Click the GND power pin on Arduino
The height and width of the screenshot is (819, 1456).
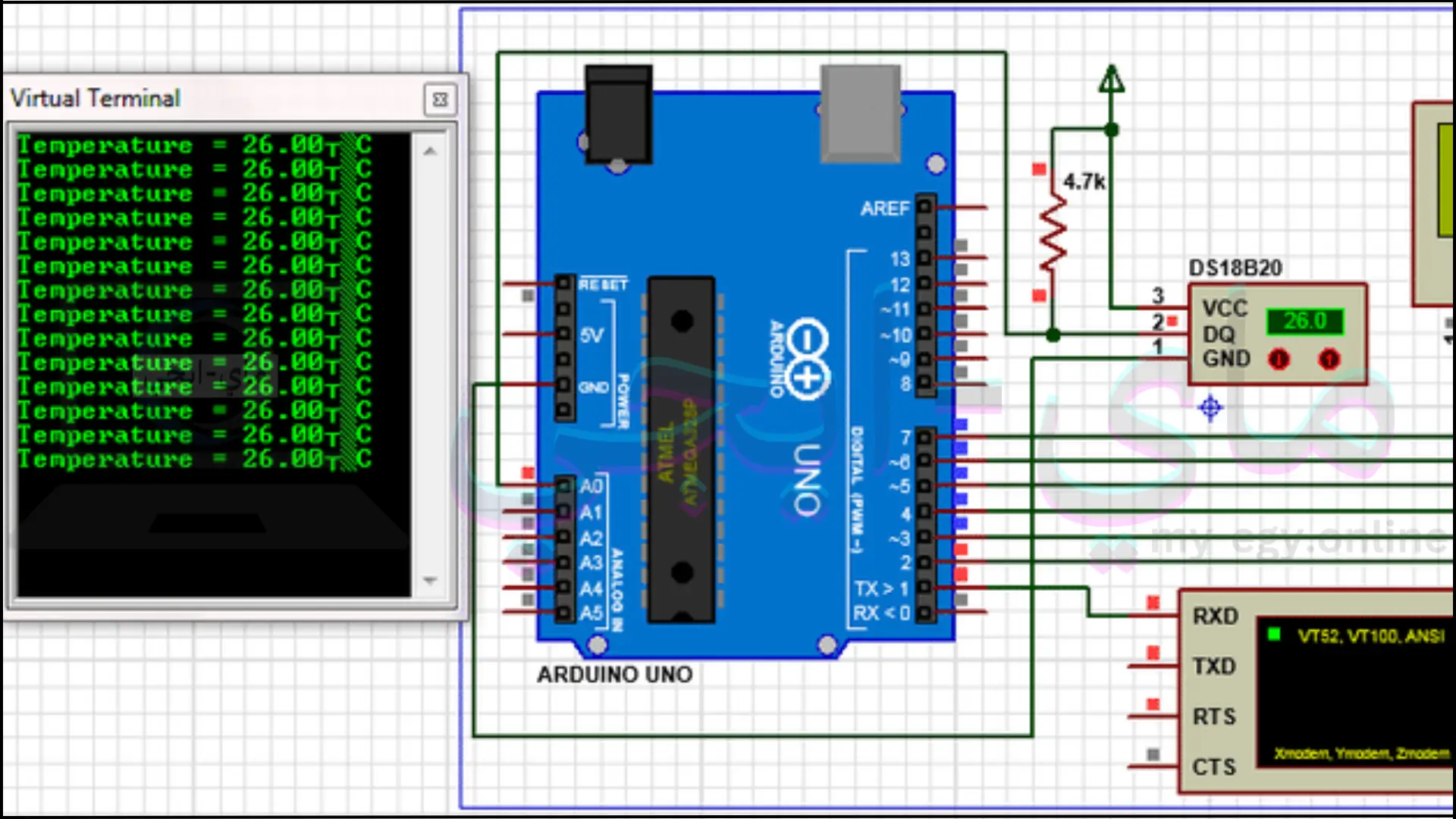pos(563,385)
